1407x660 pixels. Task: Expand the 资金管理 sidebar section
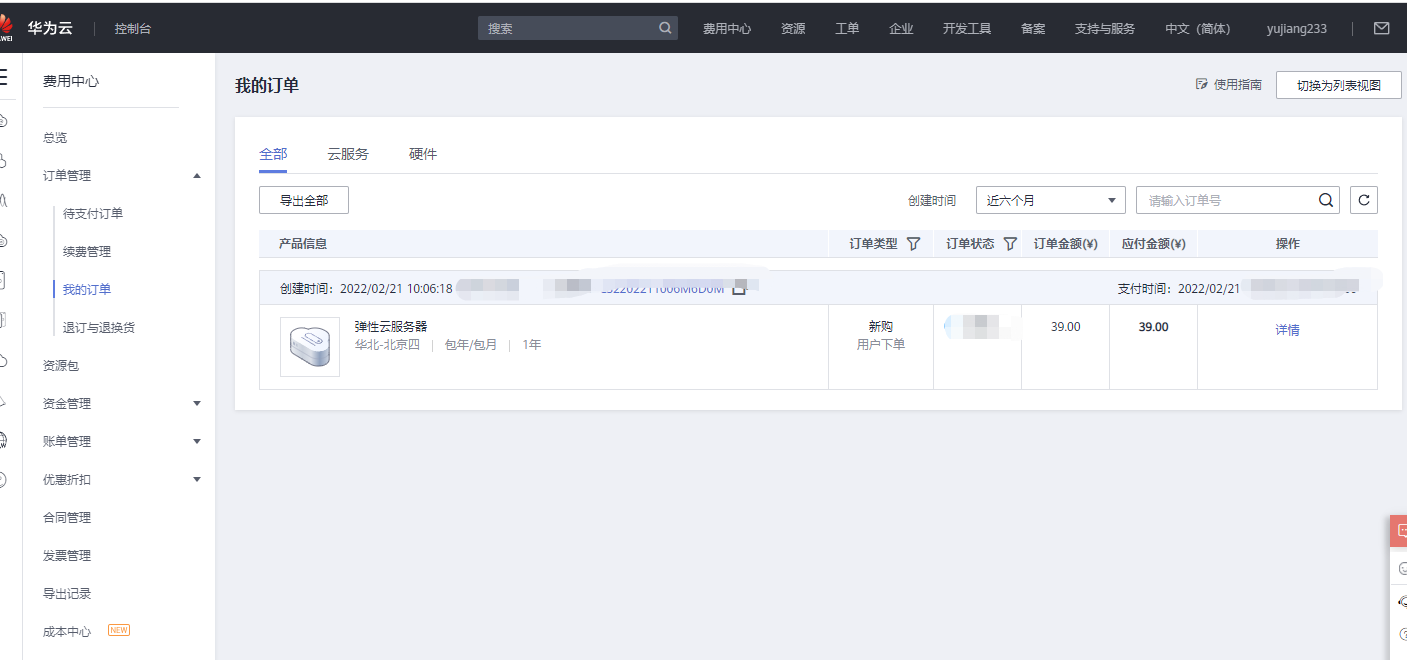(122, 404)
